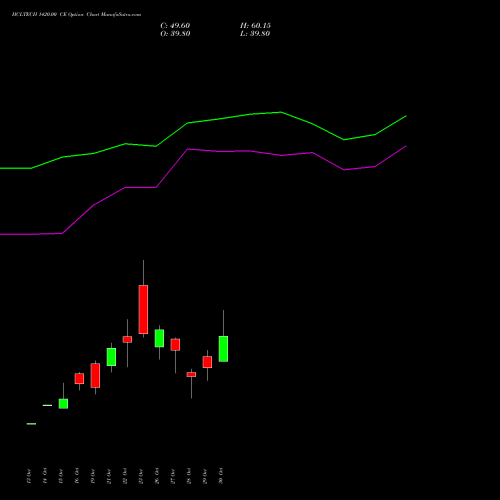
Task: Click the 13 Oct date label
Action: click(x=29, y=476)
